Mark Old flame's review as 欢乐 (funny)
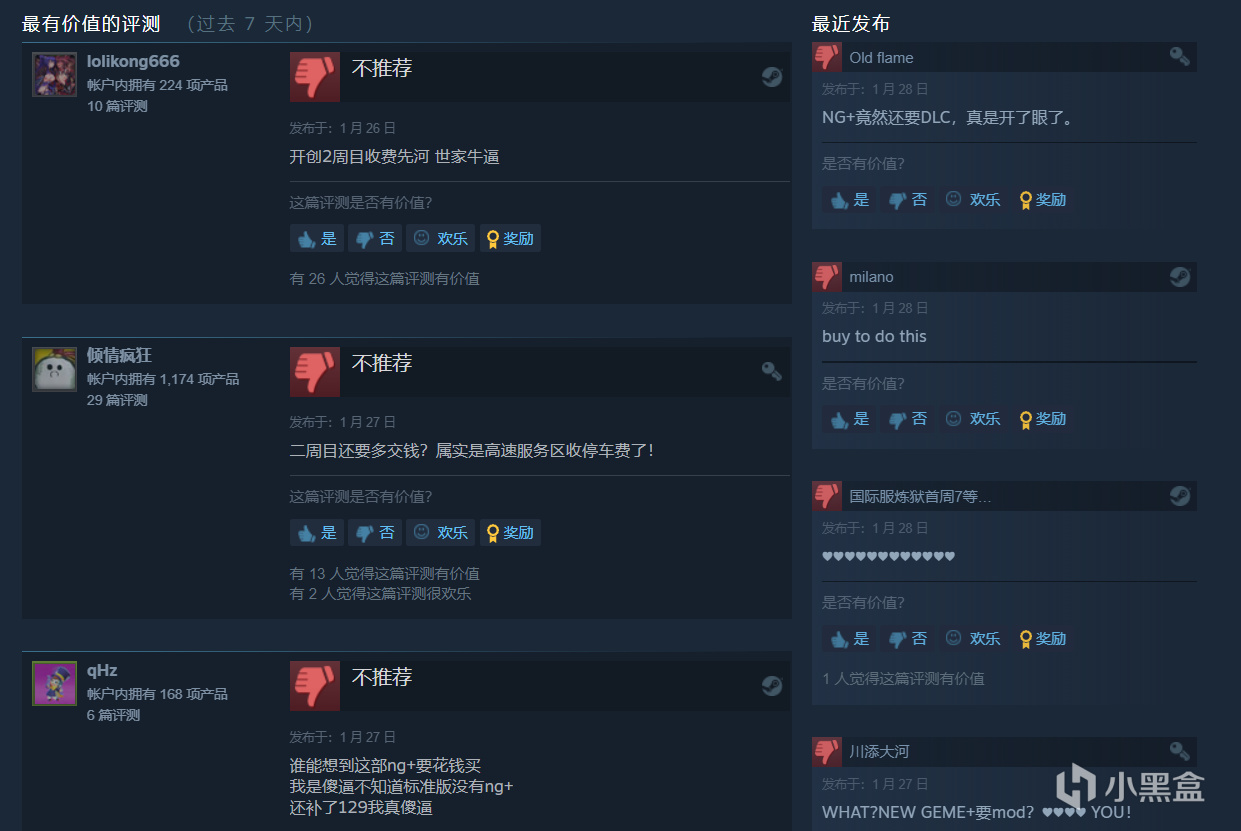This screenshot has height=831, width=1241. 973,199
